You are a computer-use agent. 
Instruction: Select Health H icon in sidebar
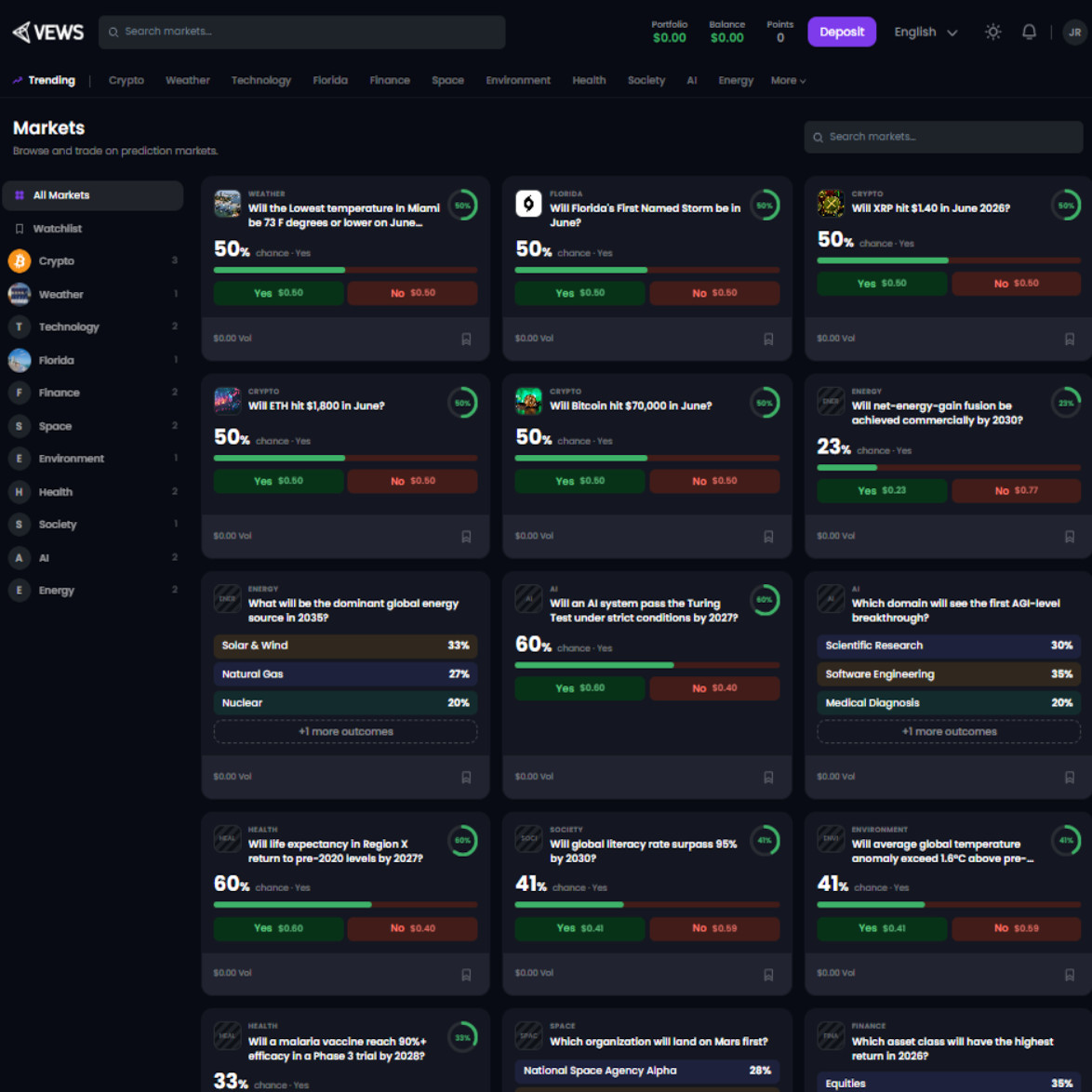(19, 492)
